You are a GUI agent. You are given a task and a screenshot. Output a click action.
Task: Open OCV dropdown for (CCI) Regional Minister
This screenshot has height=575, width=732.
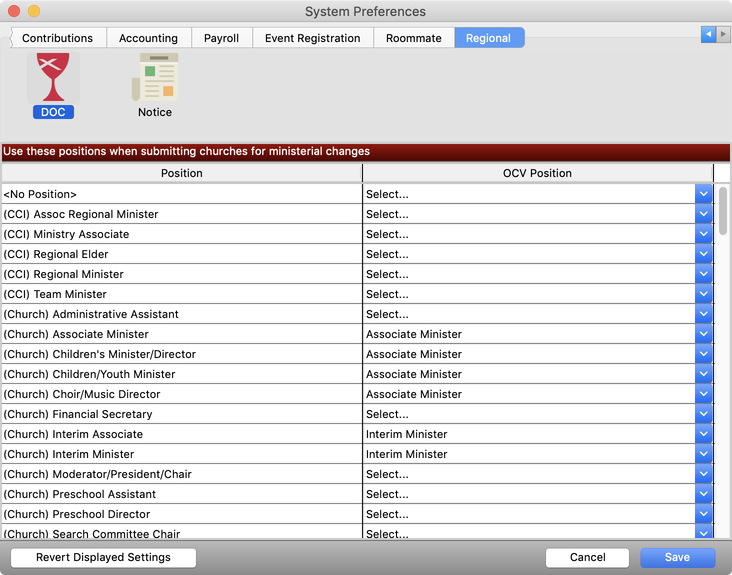(704, 274)
